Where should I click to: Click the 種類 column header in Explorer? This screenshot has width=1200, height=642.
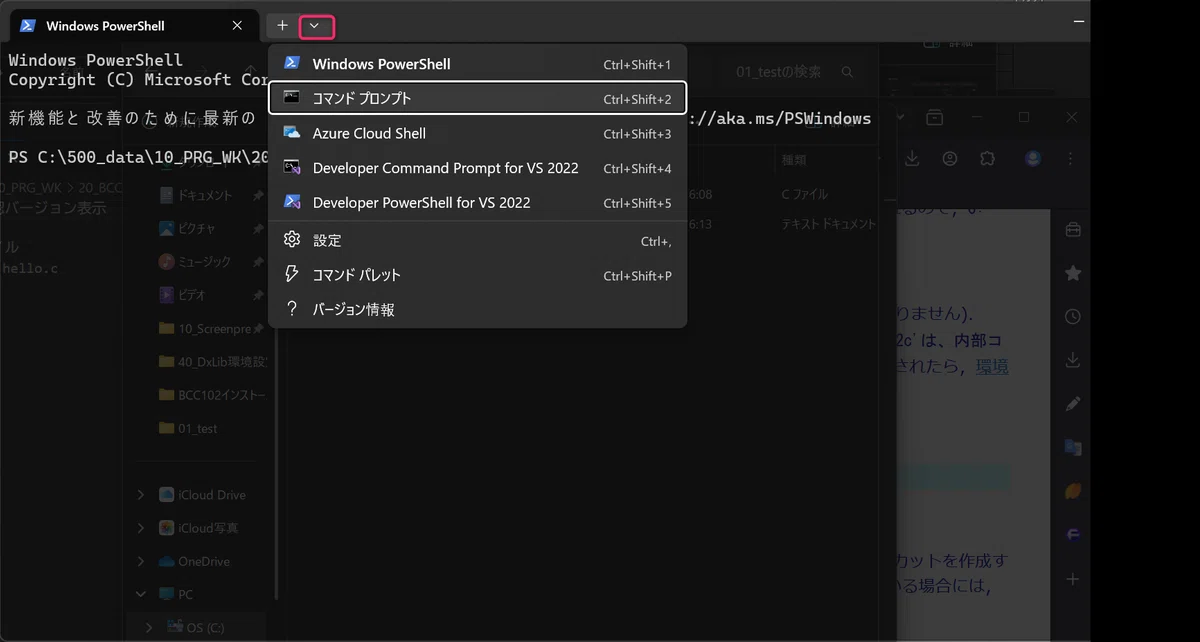tap(794, 160)
